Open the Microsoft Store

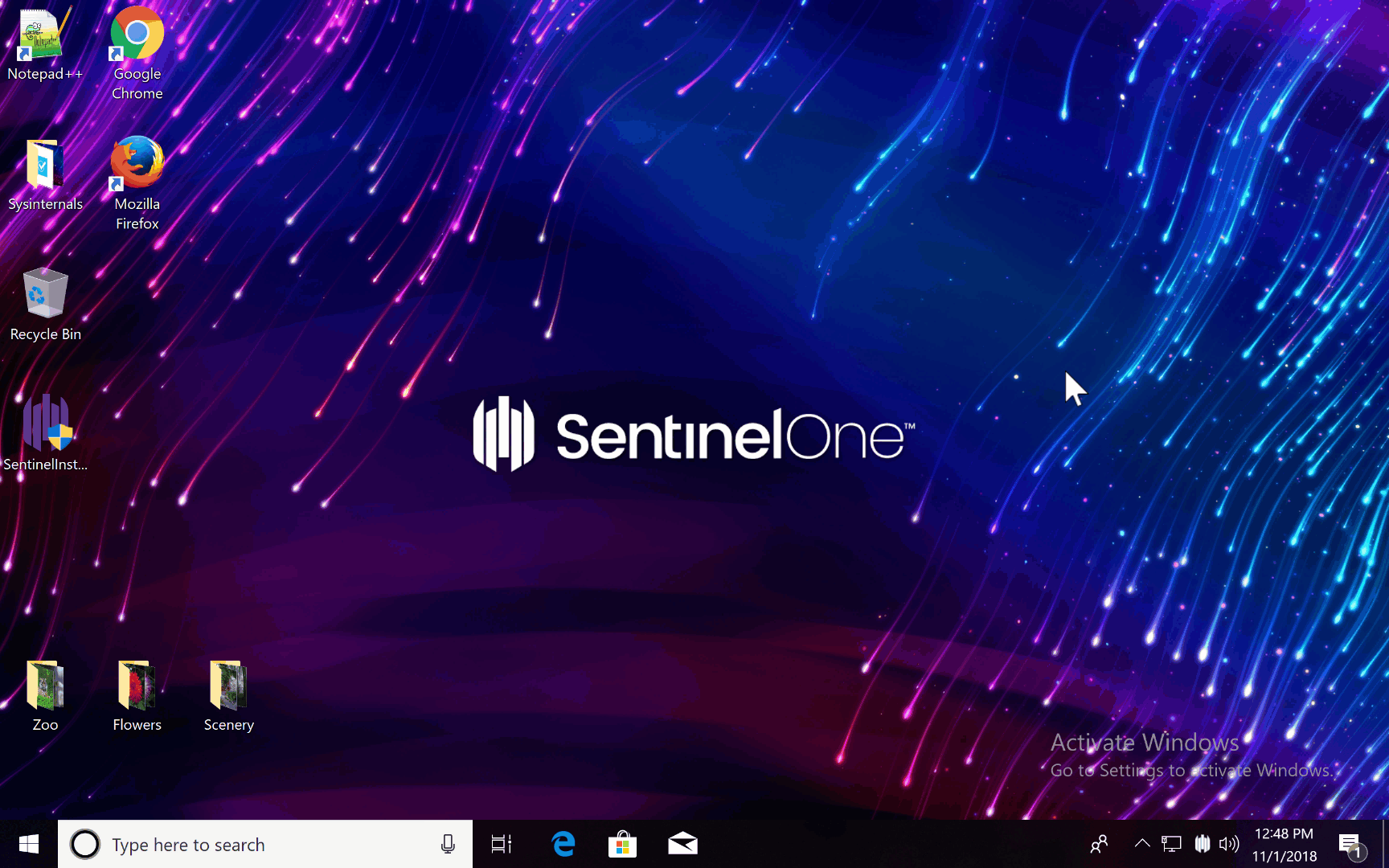pos(622,844)
